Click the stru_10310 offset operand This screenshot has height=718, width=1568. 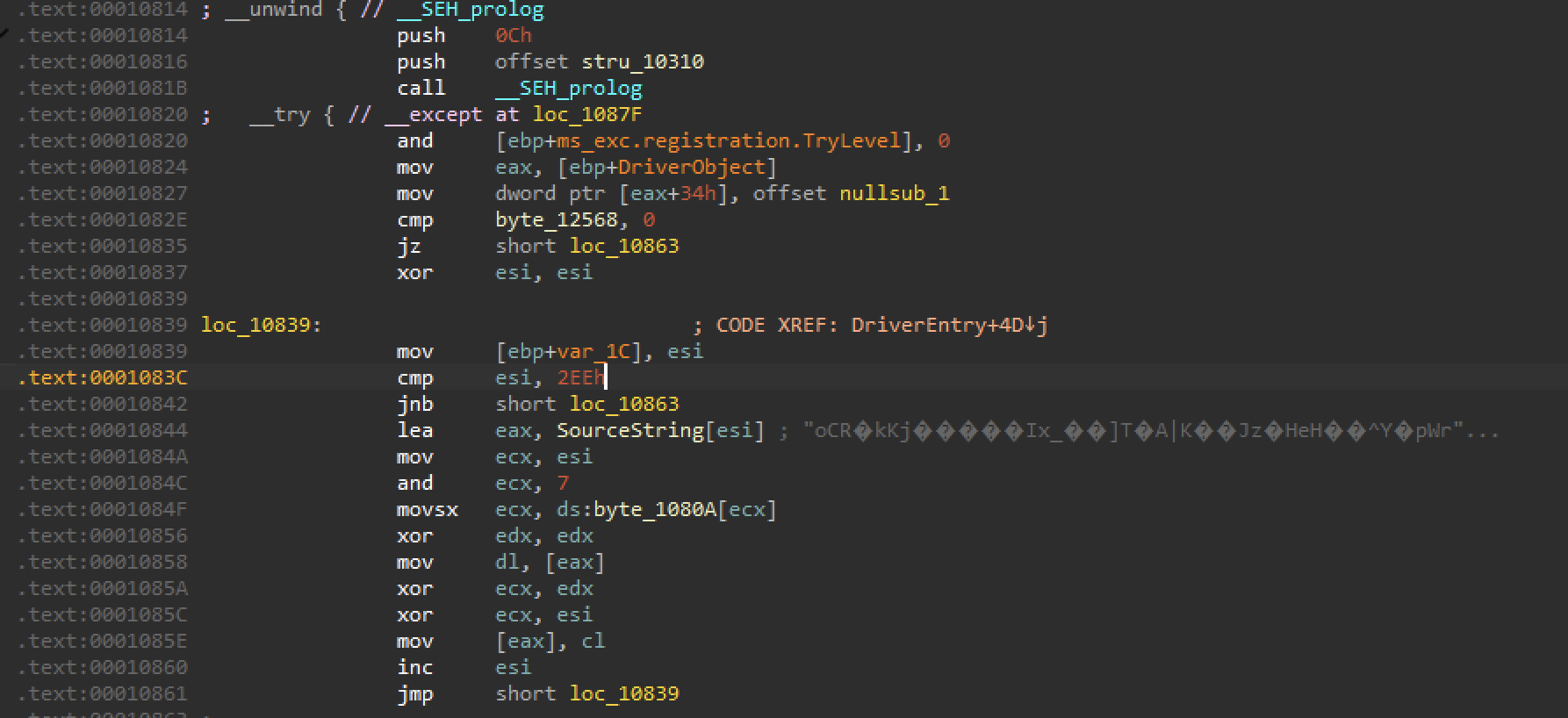click(x=643, y=61)
